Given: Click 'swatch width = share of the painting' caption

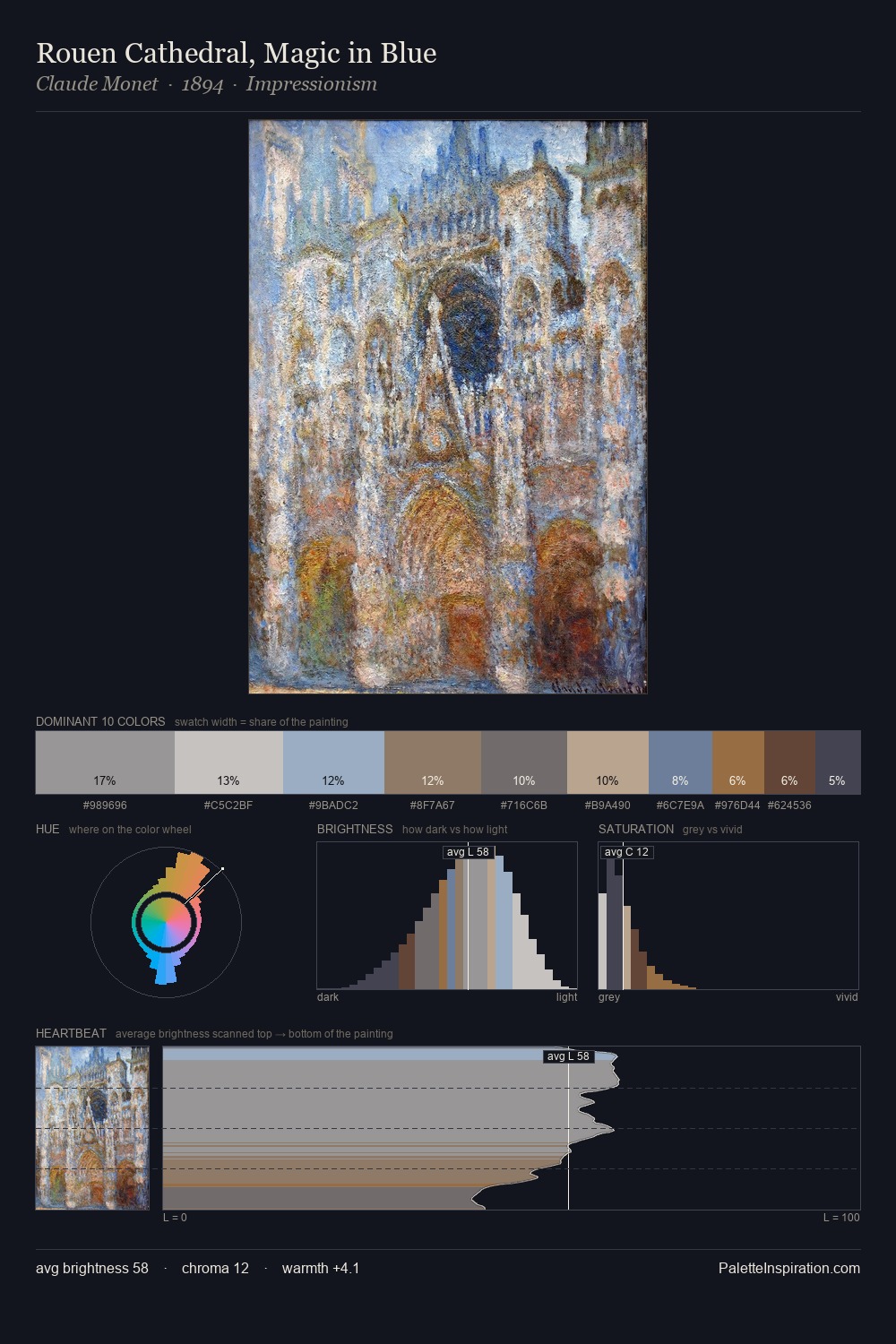Looking at the screenshot, I should point(262,721).
